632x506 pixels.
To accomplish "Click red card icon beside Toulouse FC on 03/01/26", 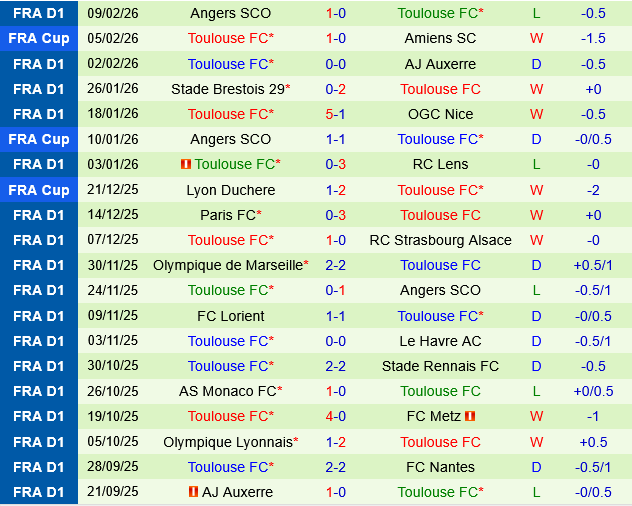I will [186, 164].
